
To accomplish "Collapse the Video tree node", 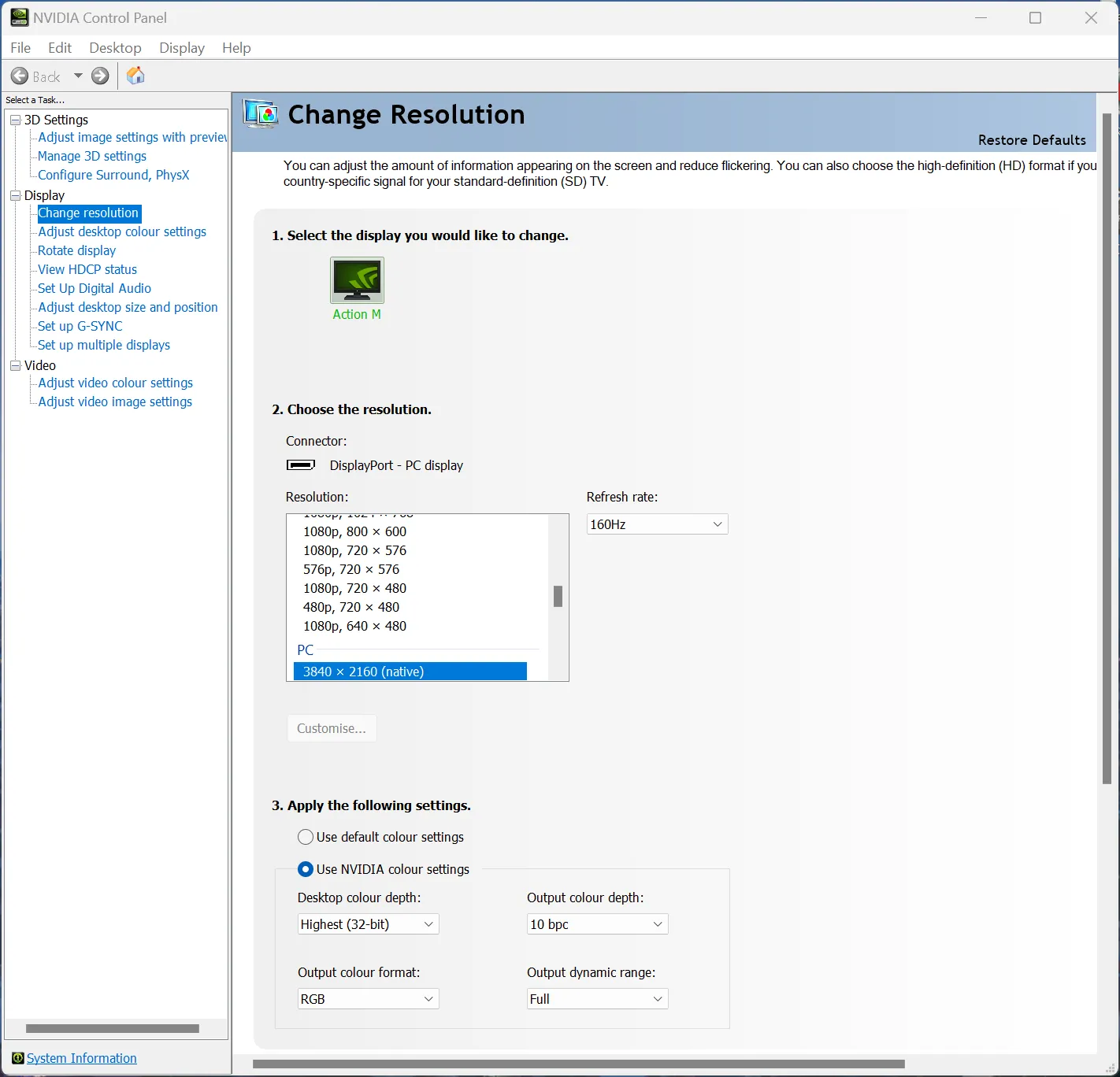I will (x=15, y=365).
